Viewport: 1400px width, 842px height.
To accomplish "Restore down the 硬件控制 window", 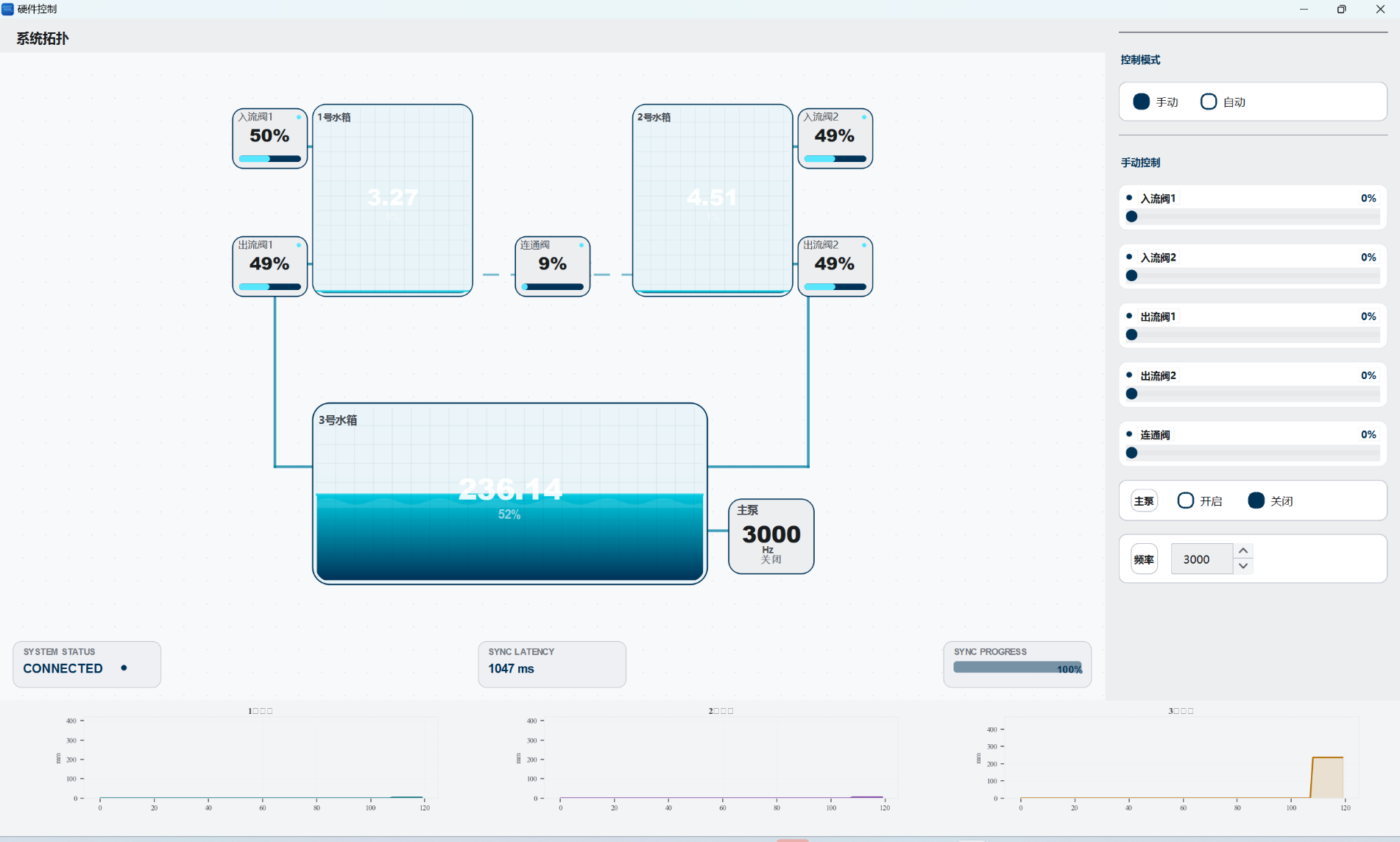I will point(1342,9).
